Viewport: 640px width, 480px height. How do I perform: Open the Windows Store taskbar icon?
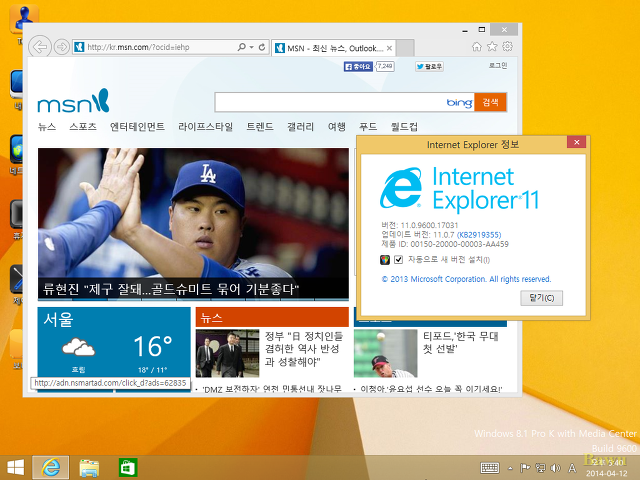point(128,467)
